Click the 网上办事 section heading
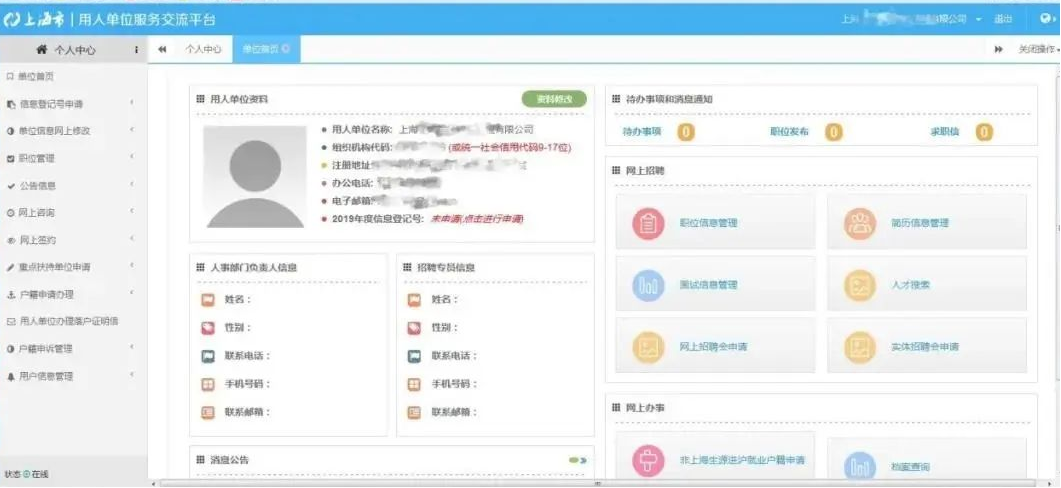This screenshot has height=488, width=1061. (645, 408)
